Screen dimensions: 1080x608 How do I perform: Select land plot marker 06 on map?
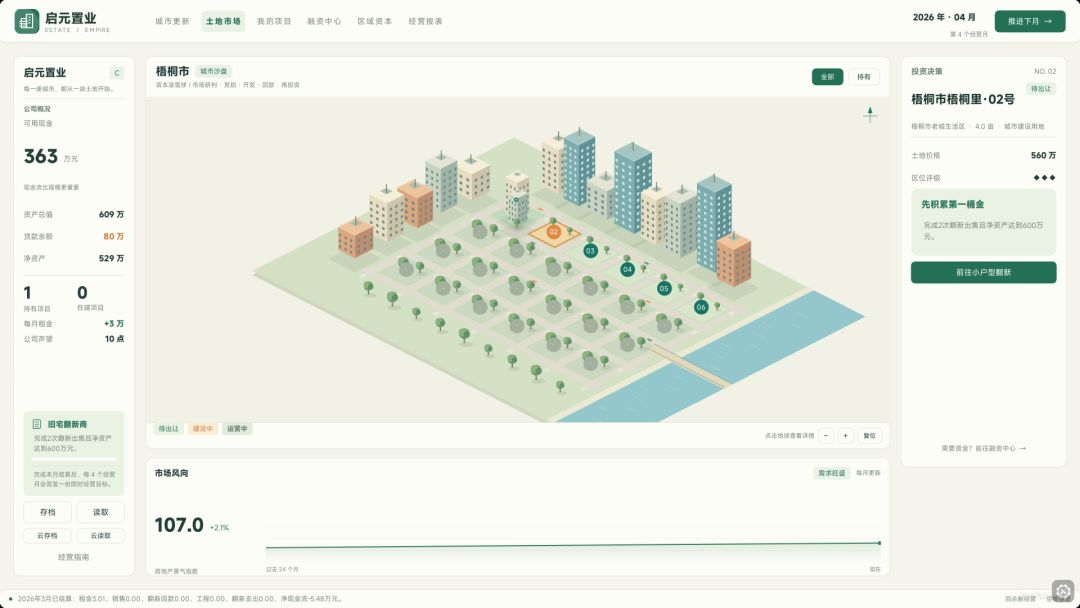(700, 307)
